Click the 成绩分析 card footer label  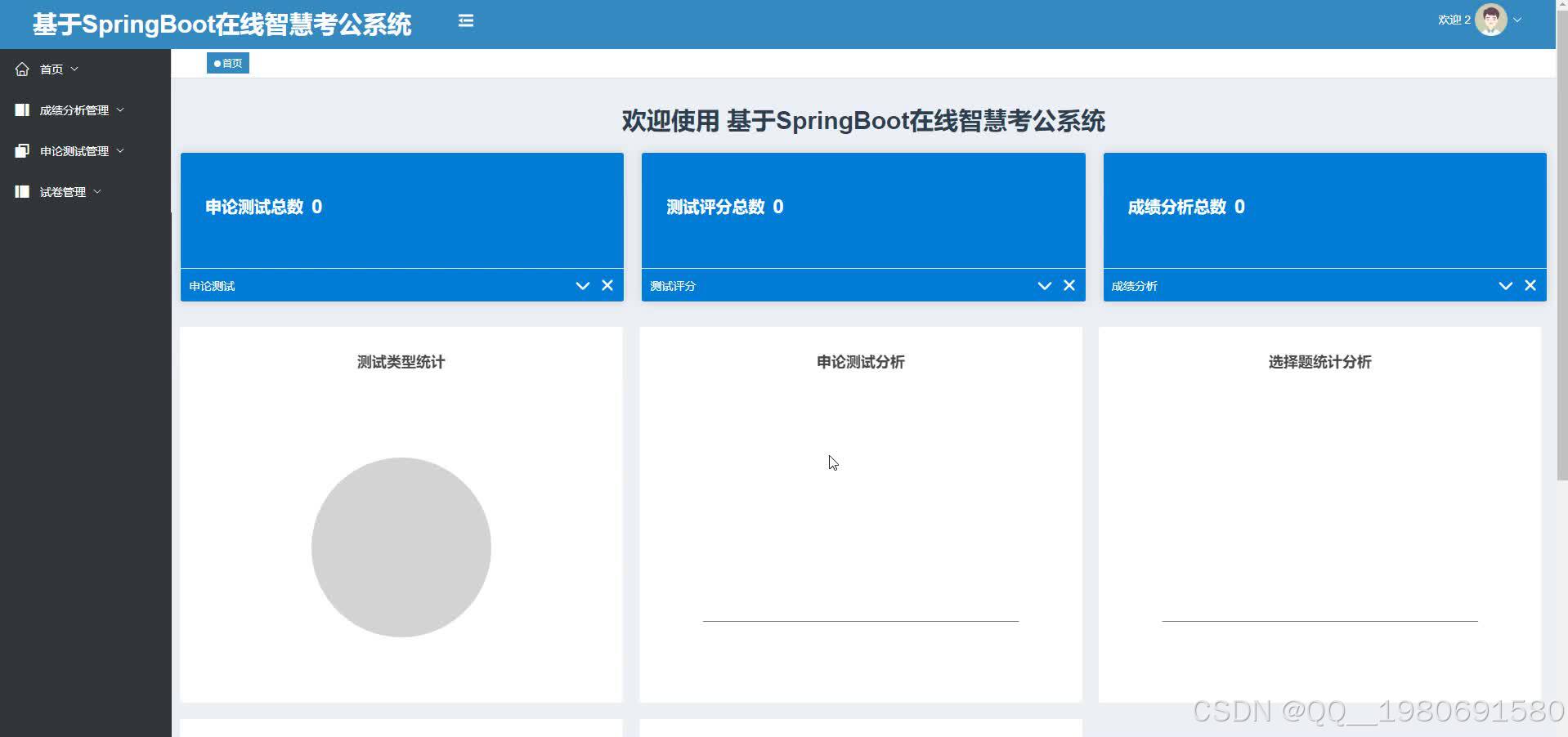point(1134,286)
